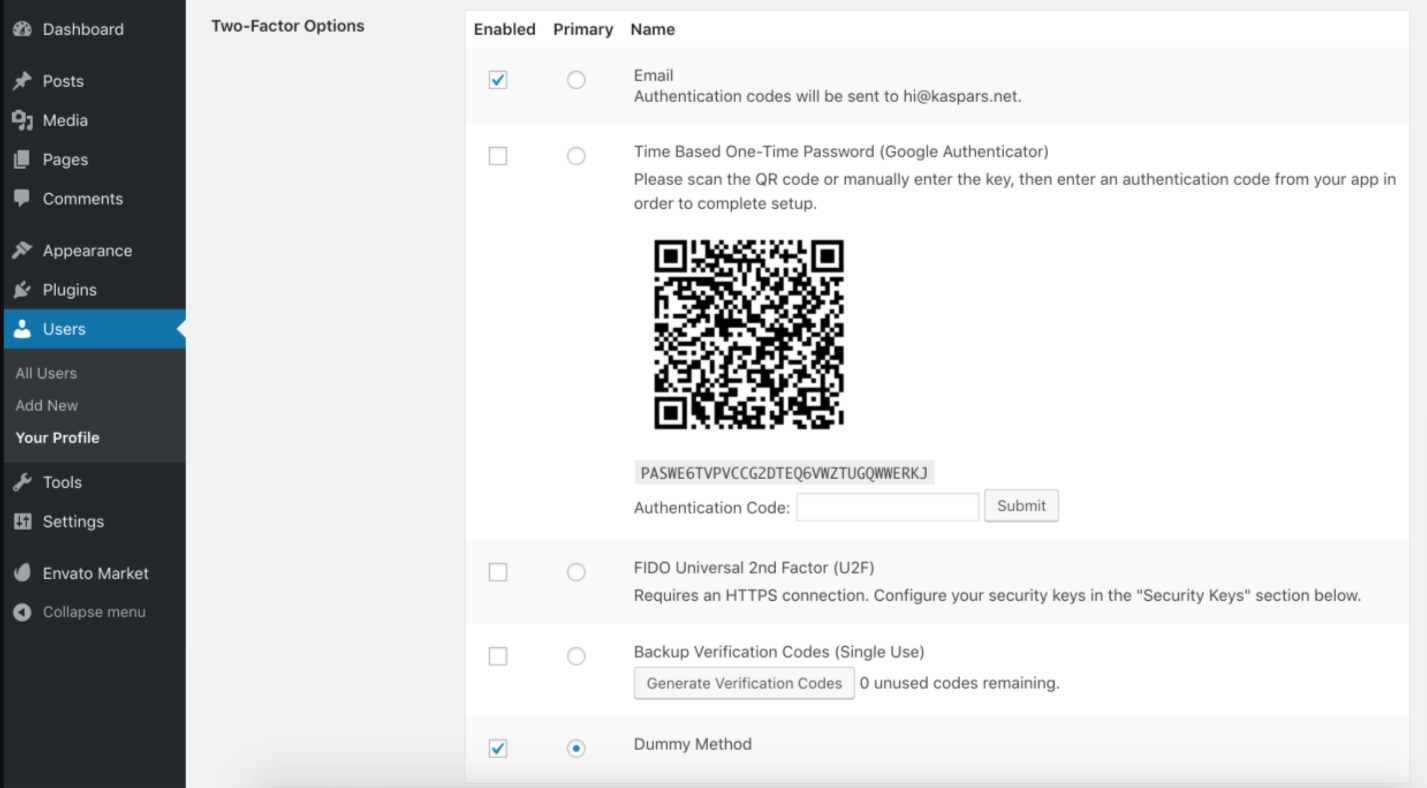Screen dimensions: 1427x788
Task: Click the Settings sliders icon
Action: [x=20, y=521]
